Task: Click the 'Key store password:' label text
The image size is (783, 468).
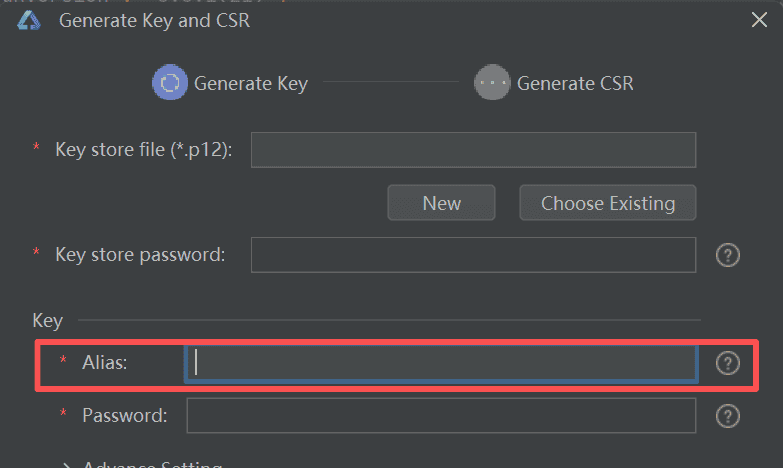Action: pyautogui.click(x=140, y=255)
